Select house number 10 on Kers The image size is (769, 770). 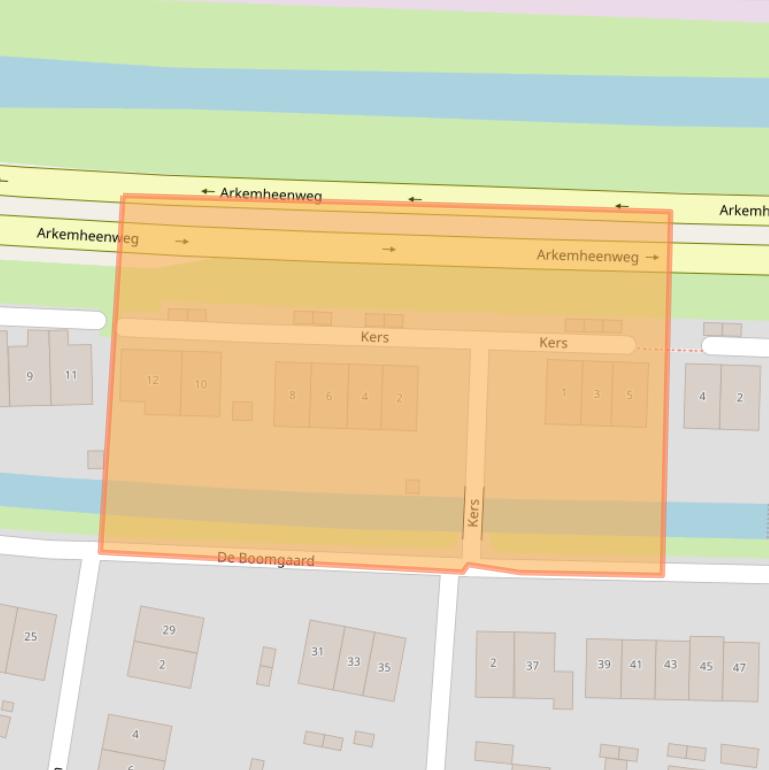pyautogui.click(x=201, y=384)
